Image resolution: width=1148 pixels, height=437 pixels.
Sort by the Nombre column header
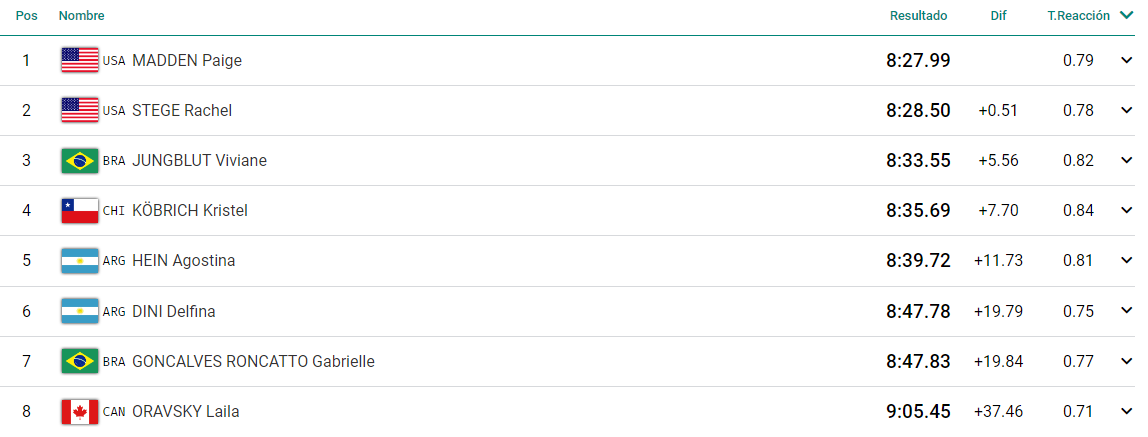click(81, 15)
